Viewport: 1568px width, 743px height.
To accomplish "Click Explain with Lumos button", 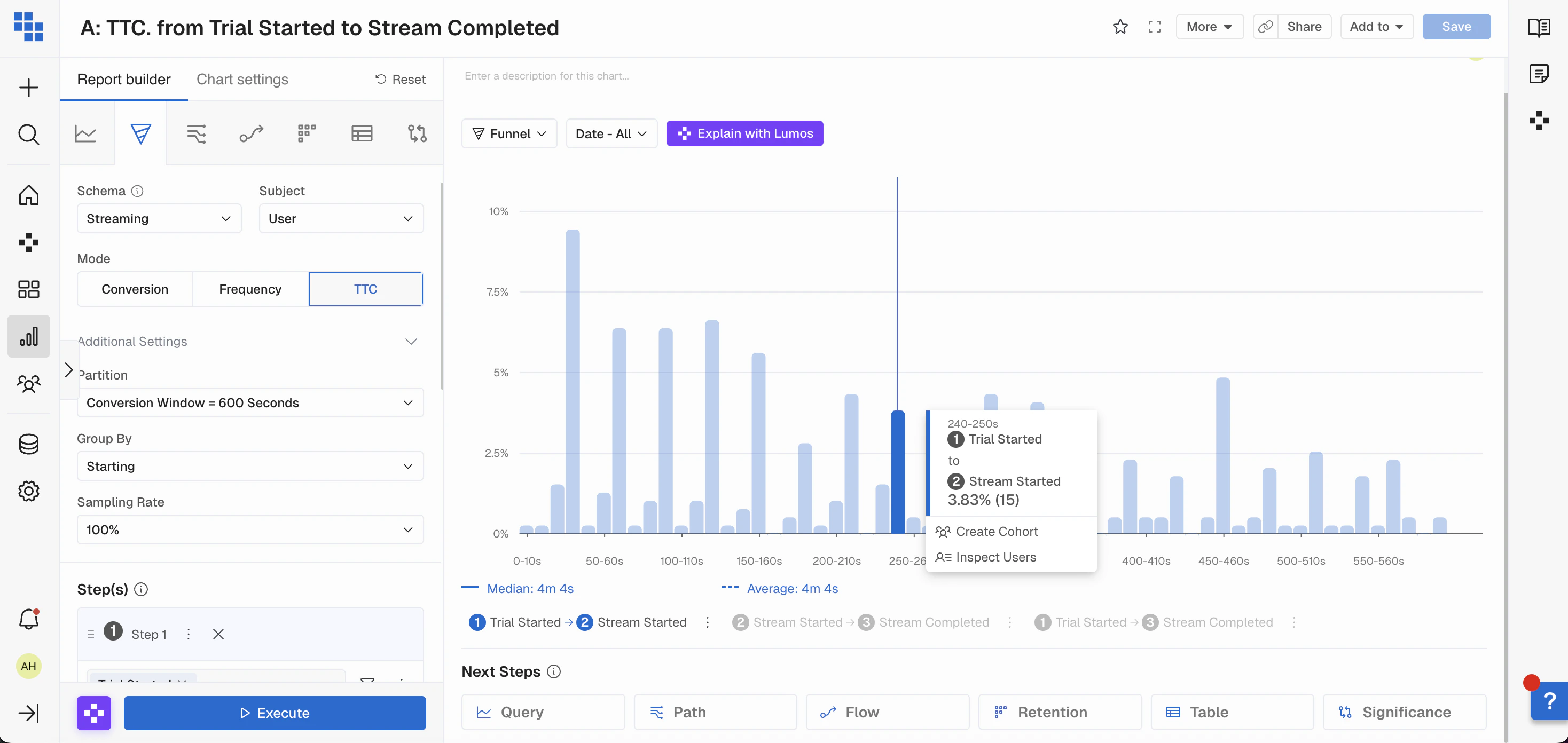I will tap(744, 133).
